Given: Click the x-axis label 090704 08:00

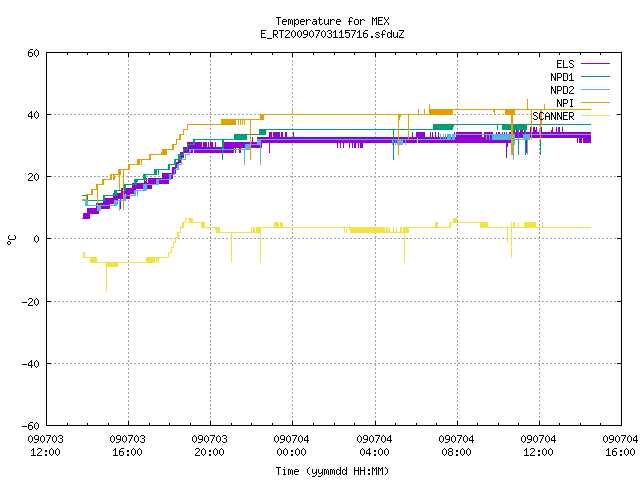Looking at the screenshot, I should click(456, 446).
